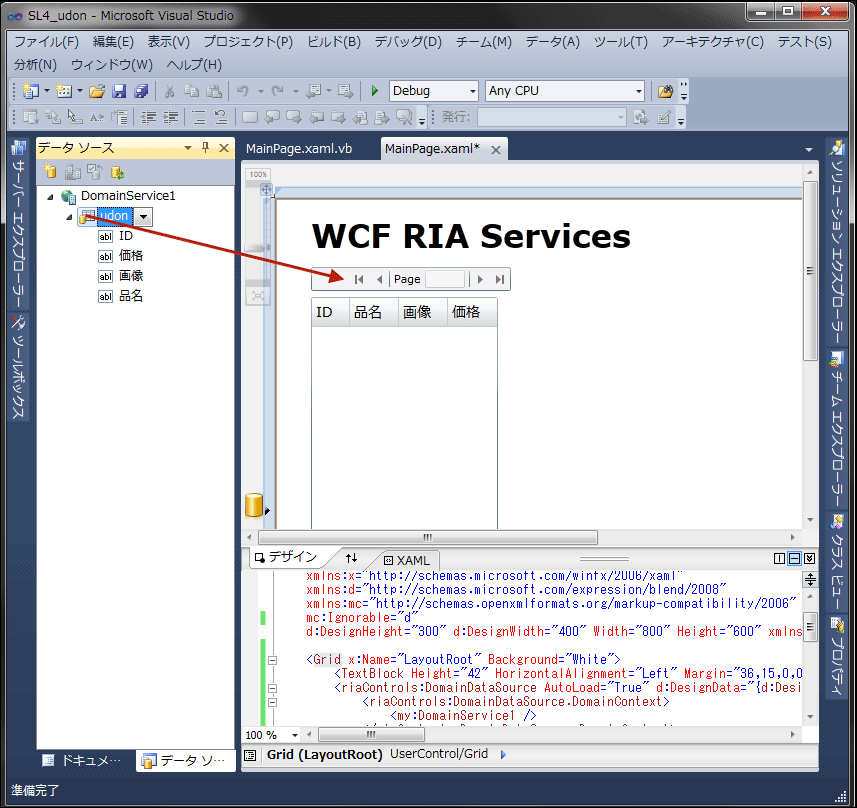Image resolution: width=857 pixels, height=808 pixels.
Task: Click the XAML horizontal scrollbar thumb
Action: point(370,734)
